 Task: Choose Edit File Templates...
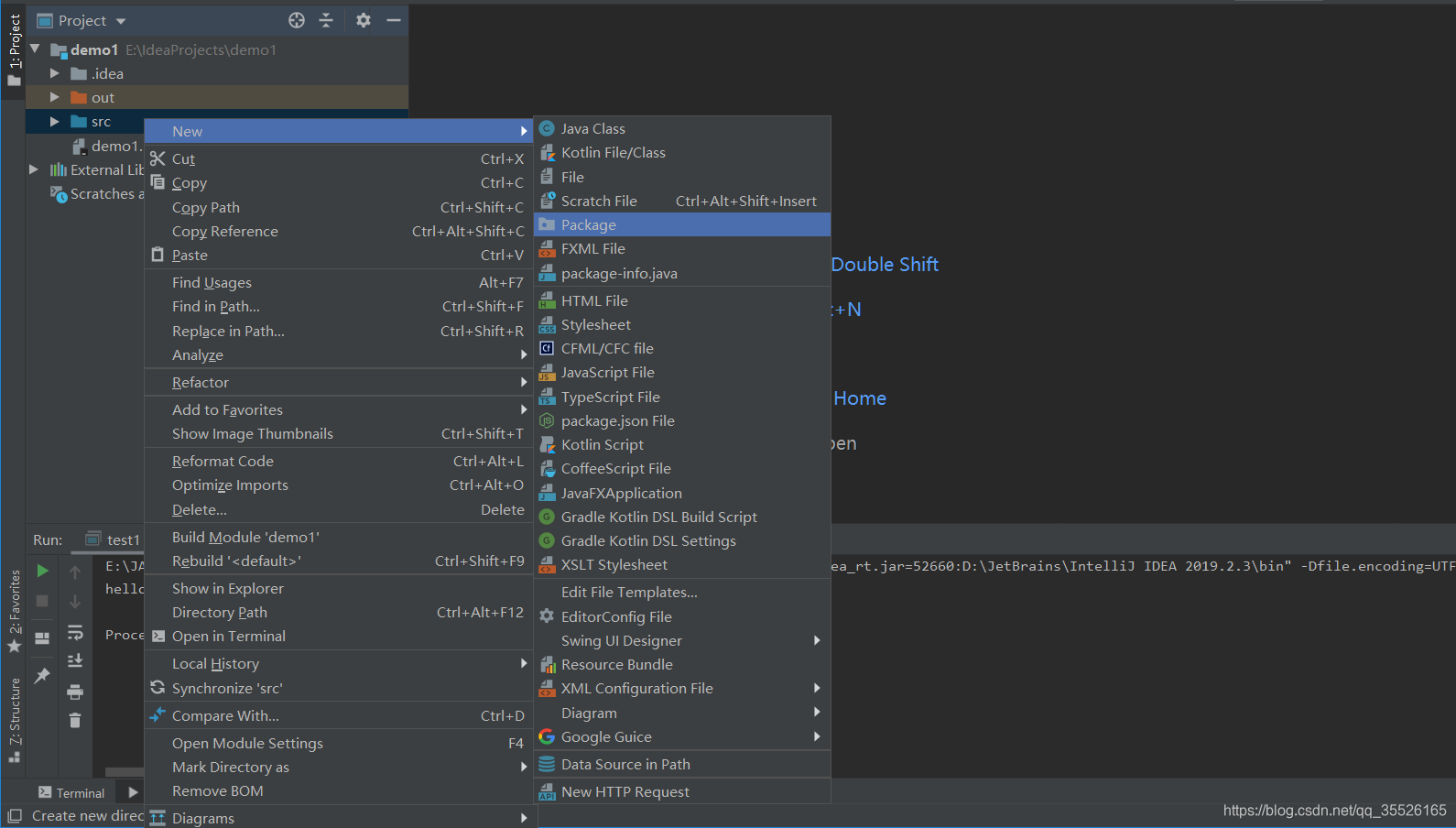pos(682,592)
